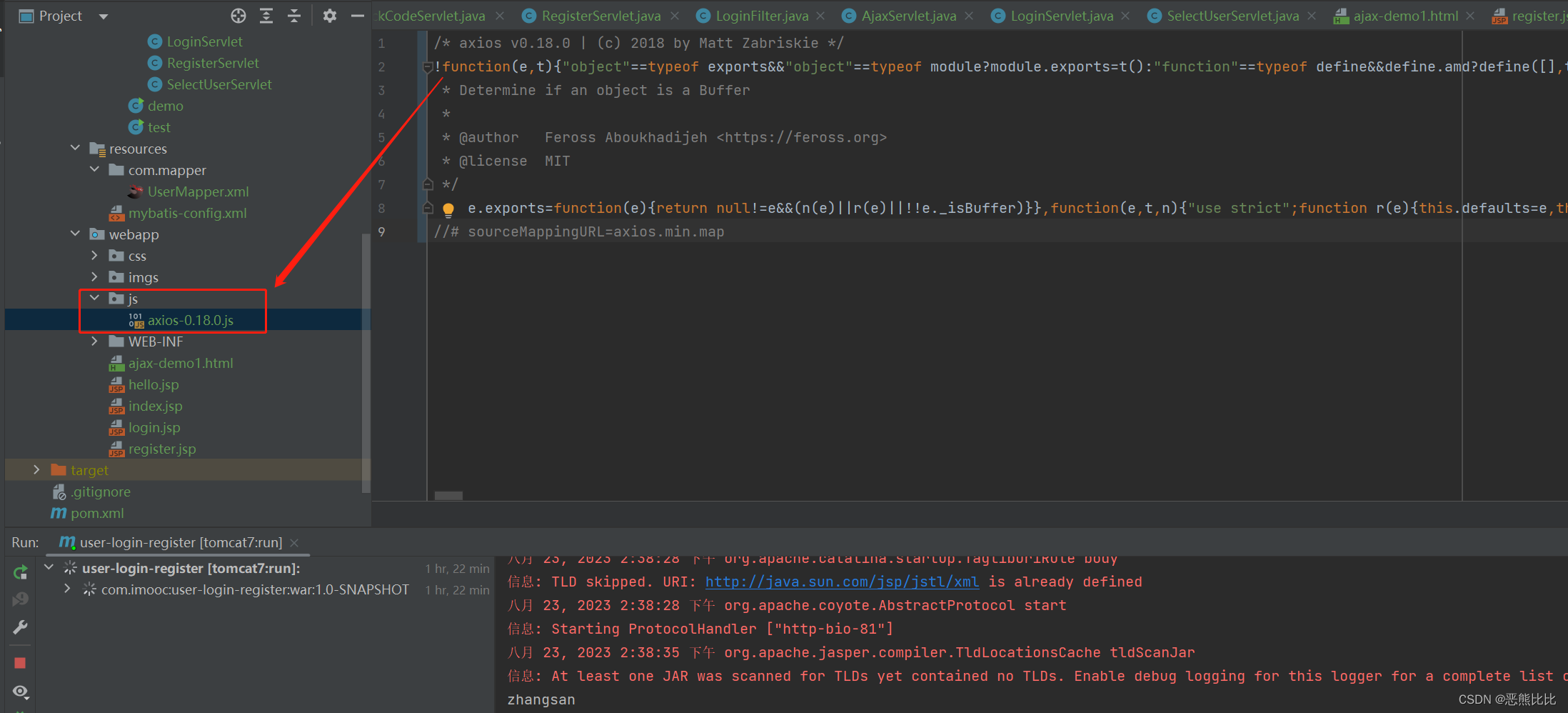Collapse user-login-register run tree node
Image resolution: width=1568 pixels, height=713 pixels.
coord(49,567)
